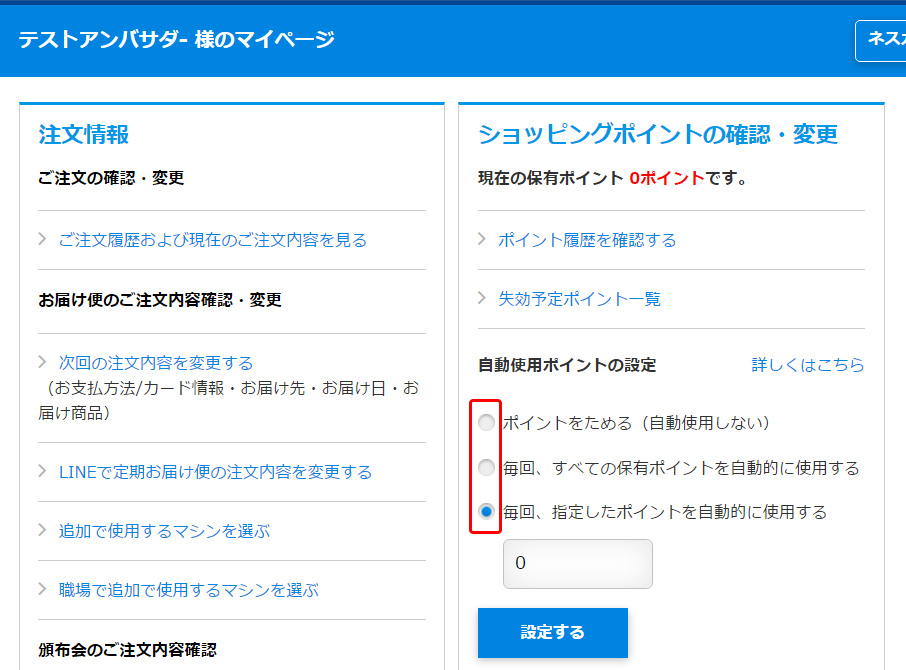This screenshot has height=670, width=906.
Task: Open LINEで定期お届け便の注文内容を変更する link
Action: coord(215,472)
